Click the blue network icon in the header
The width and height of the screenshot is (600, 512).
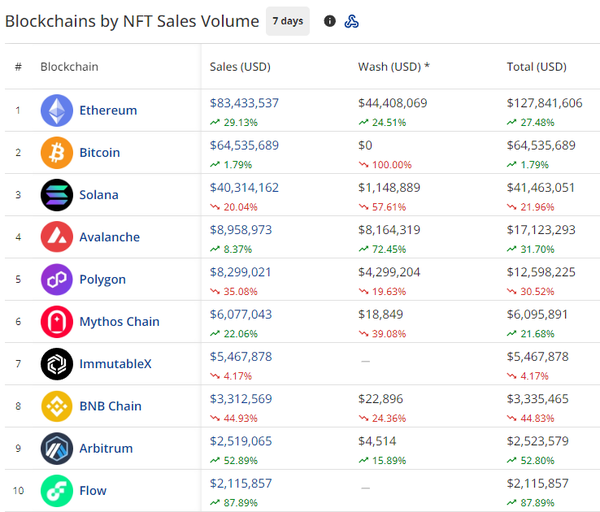click(x=352, y=21)
